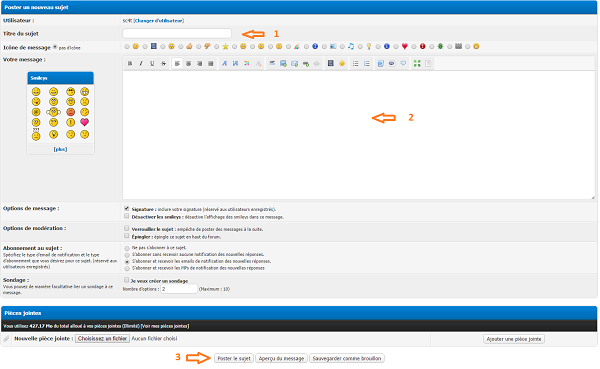
Task: Focus the 'Titre du sujet' input field
Action: tap(177, 33)
